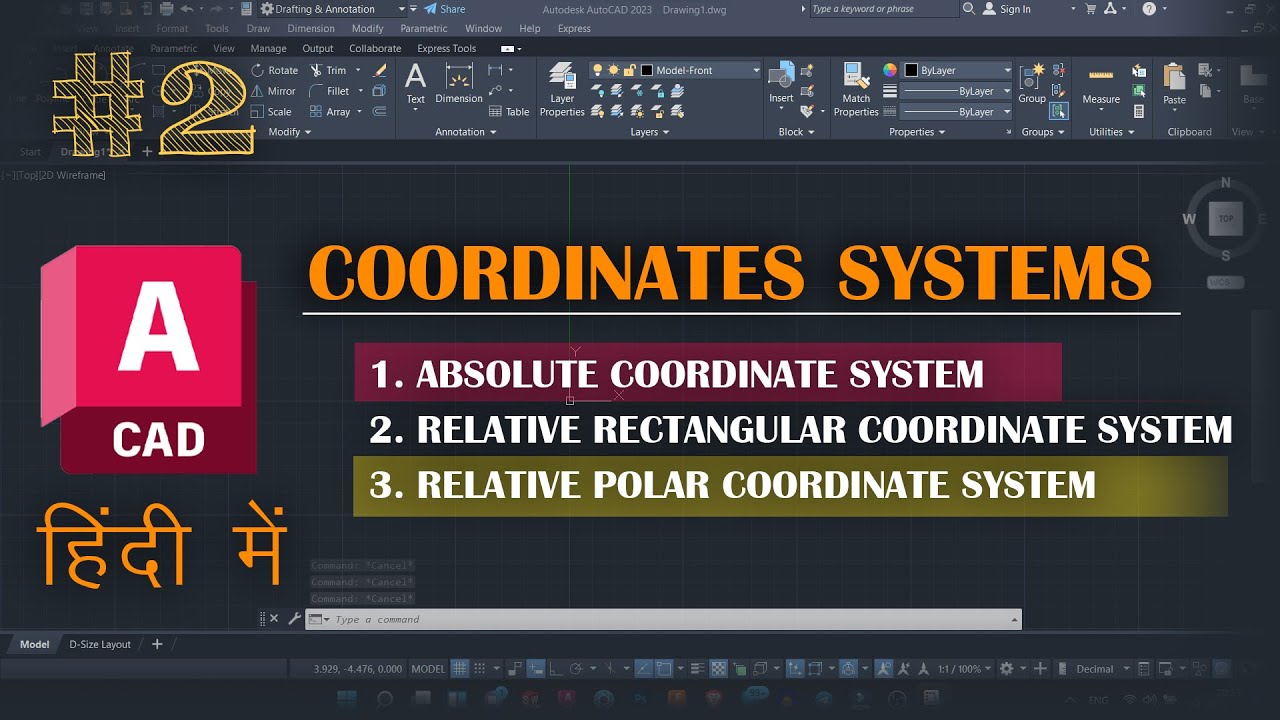The height and width of the screenshot is (720, 1280).
Task: Select the Mirror tool in Modify panel
Action: pos(273,91)
